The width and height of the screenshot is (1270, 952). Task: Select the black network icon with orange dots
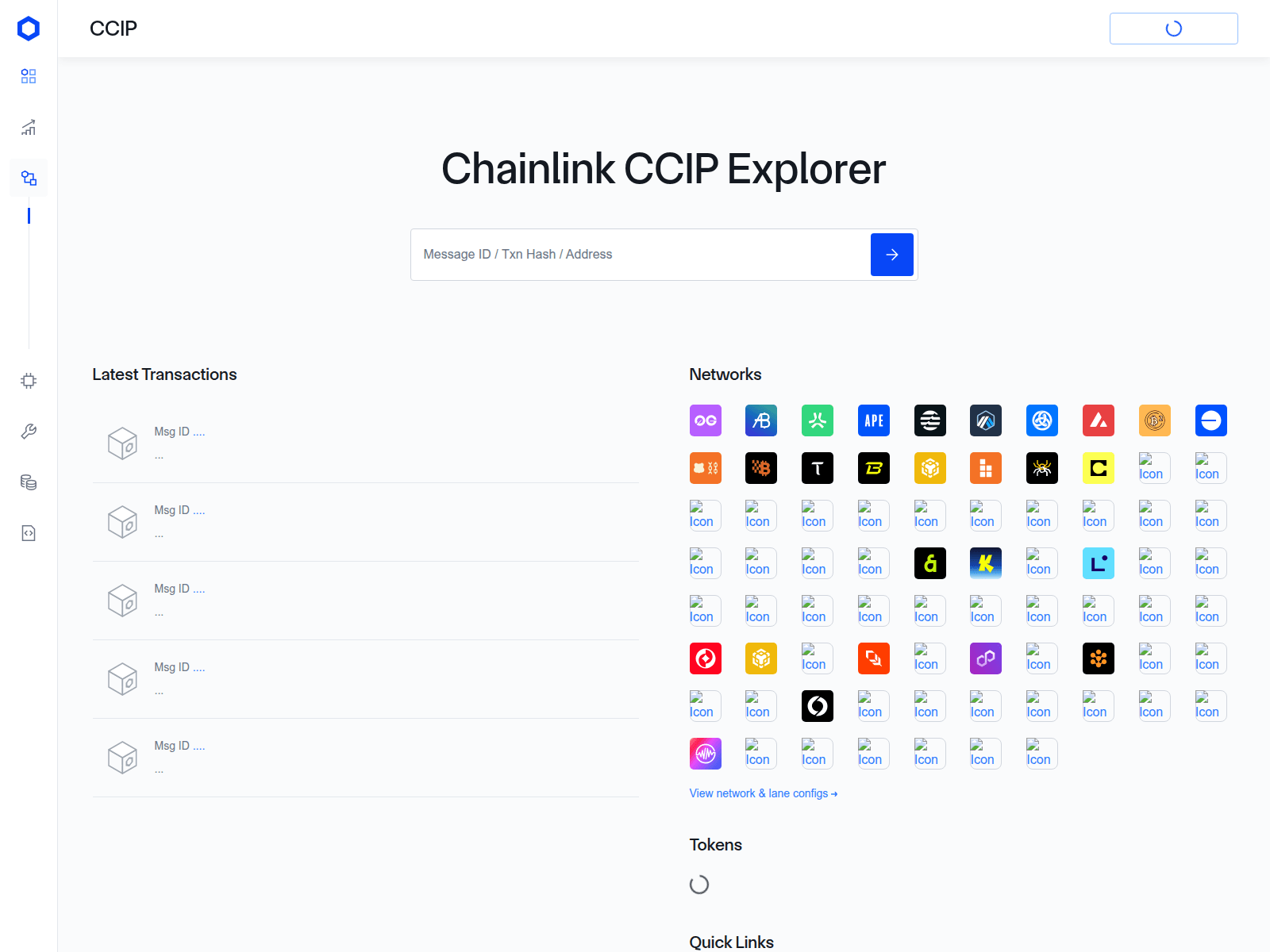coord(1099,658)
